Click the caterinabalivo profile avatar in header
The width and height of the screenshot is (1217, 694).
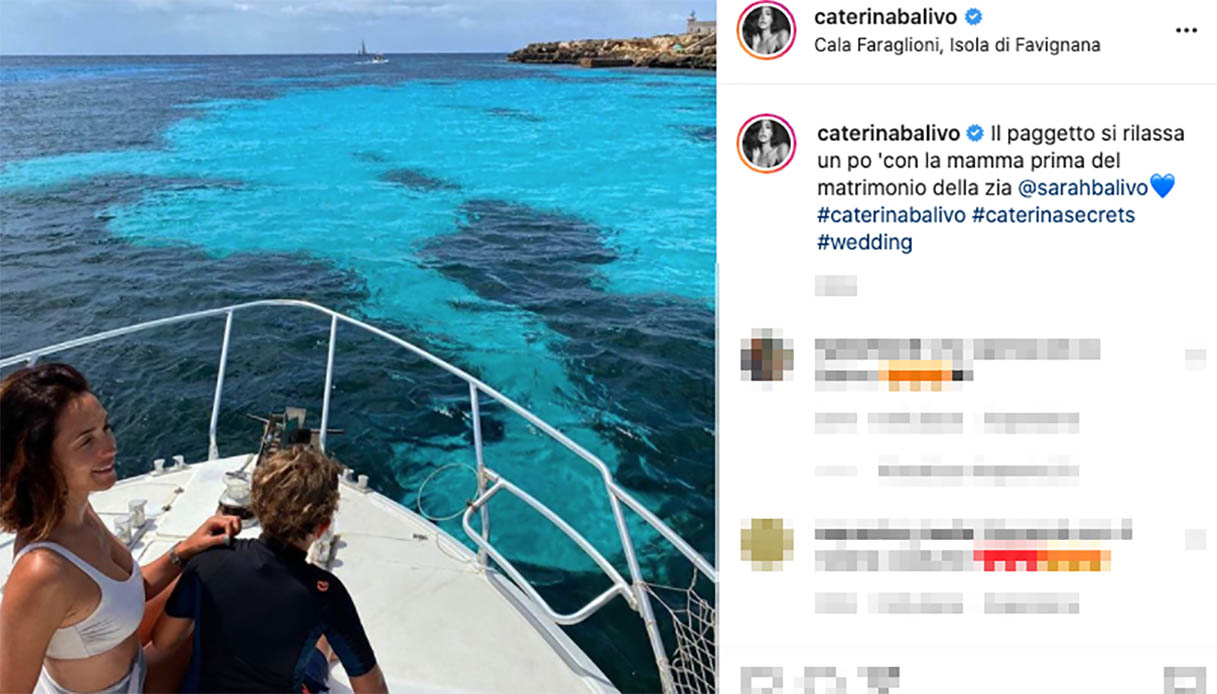[x=766, y=30]
